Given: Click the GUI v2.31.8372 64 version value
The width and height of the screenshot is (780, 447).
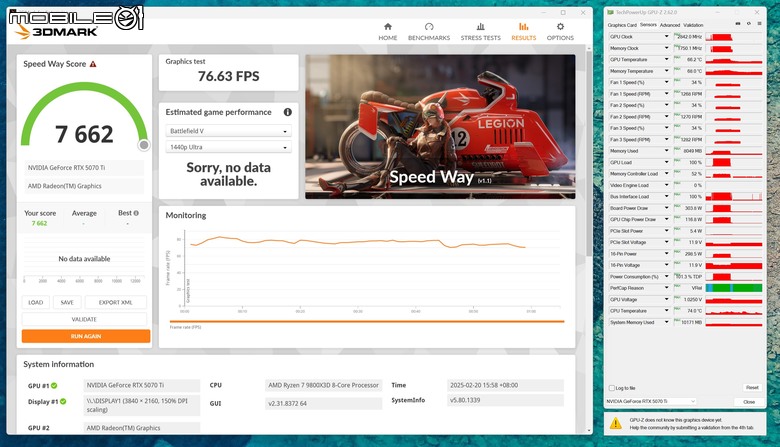Looking at the screenshot, I should [323, 404].
